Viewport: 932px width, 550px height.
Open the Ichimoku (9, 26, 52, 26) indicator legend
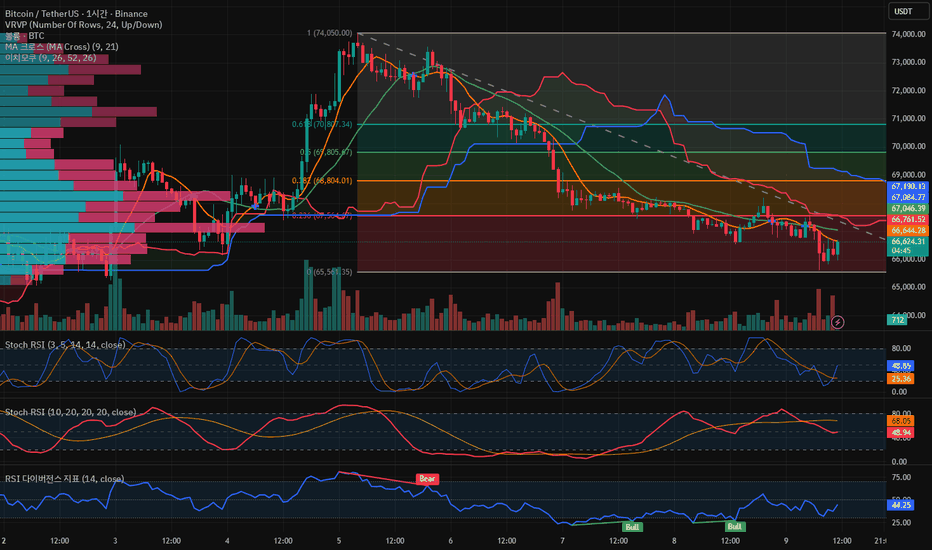point(51,58)
